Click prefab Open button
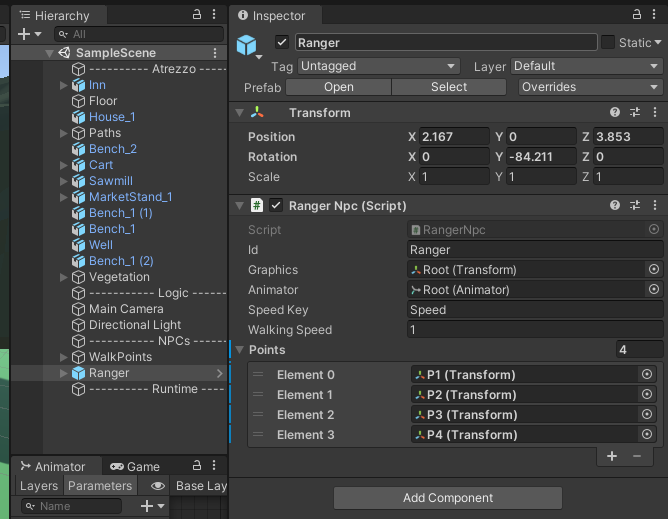This screenshot has height=519, width=668. tap(339, 87)
